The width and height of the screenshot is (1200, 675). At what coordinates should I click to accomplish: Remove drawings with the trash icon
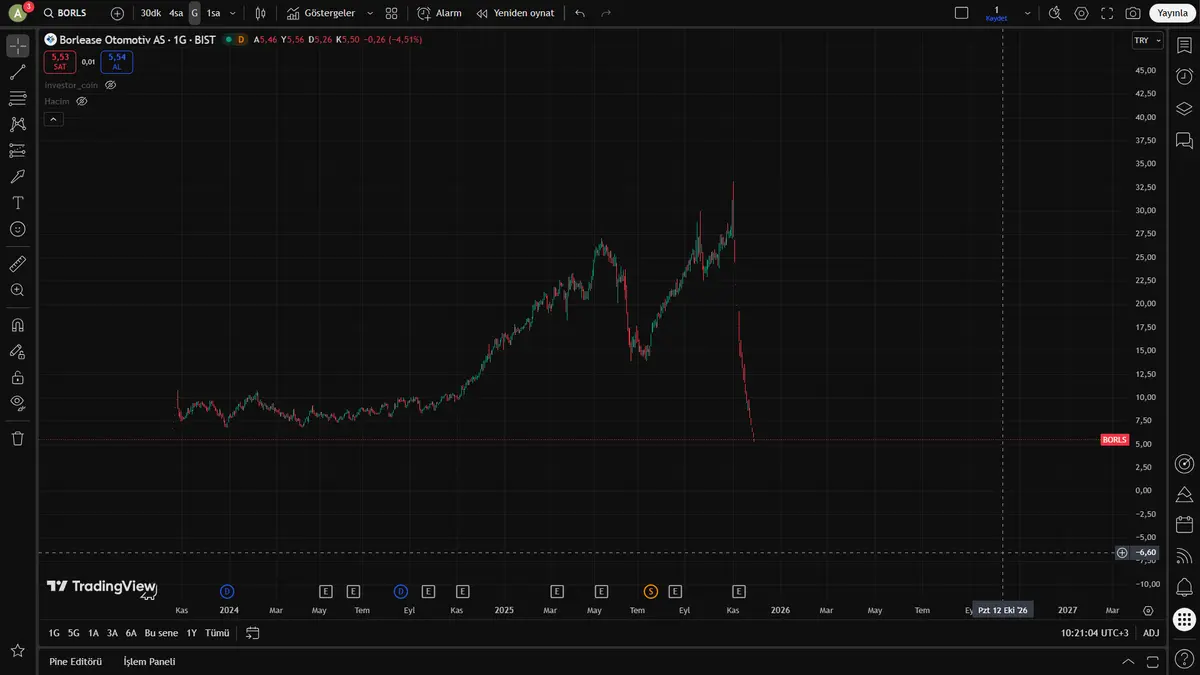(x=17, y=438)
